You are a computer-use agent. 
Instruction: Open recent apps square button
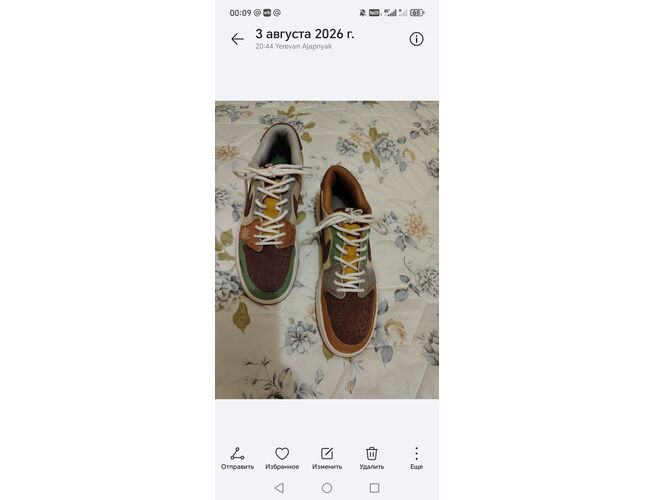coord(375,488)
